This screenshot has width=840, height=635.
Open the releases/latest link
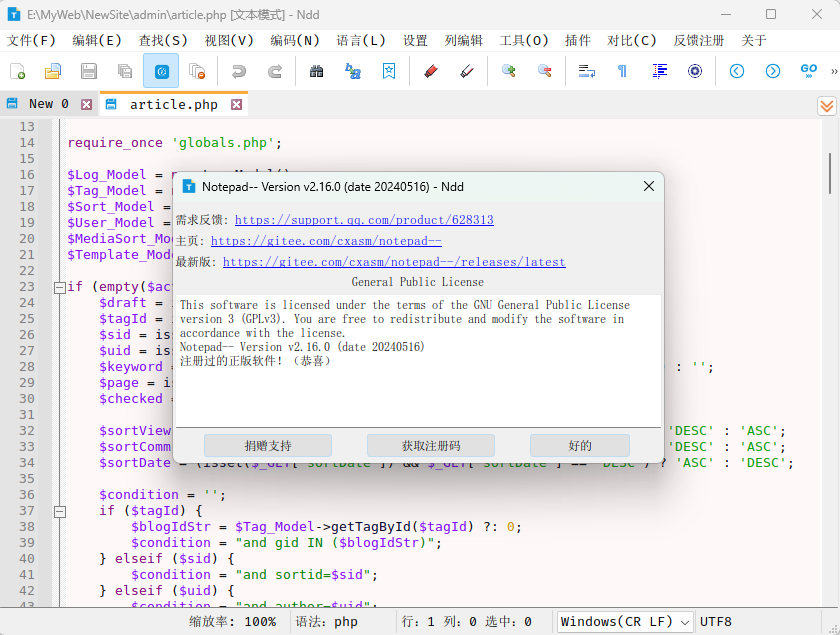click(394, 262)
